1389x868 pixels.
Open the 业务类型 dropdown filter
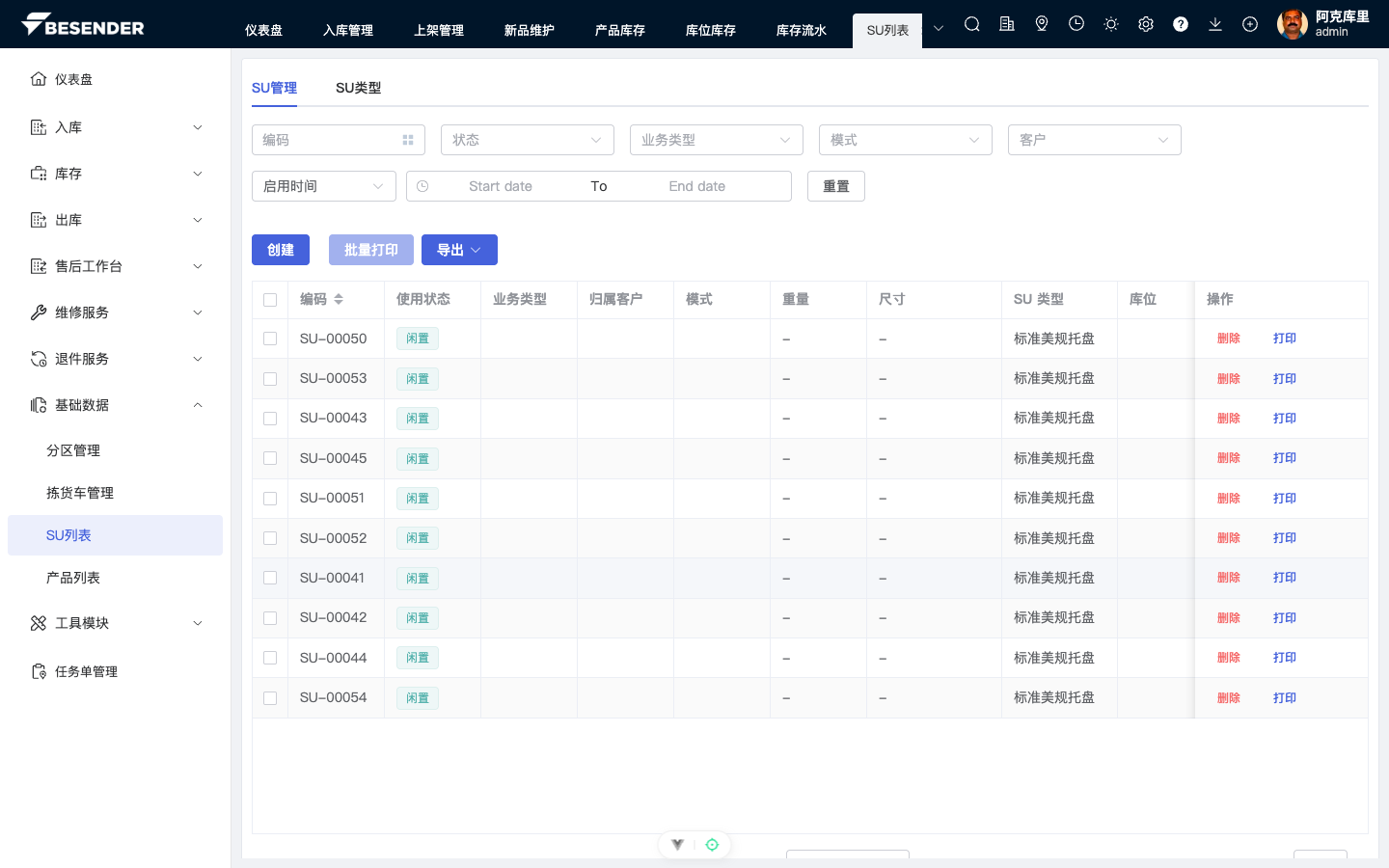(717, 140)
